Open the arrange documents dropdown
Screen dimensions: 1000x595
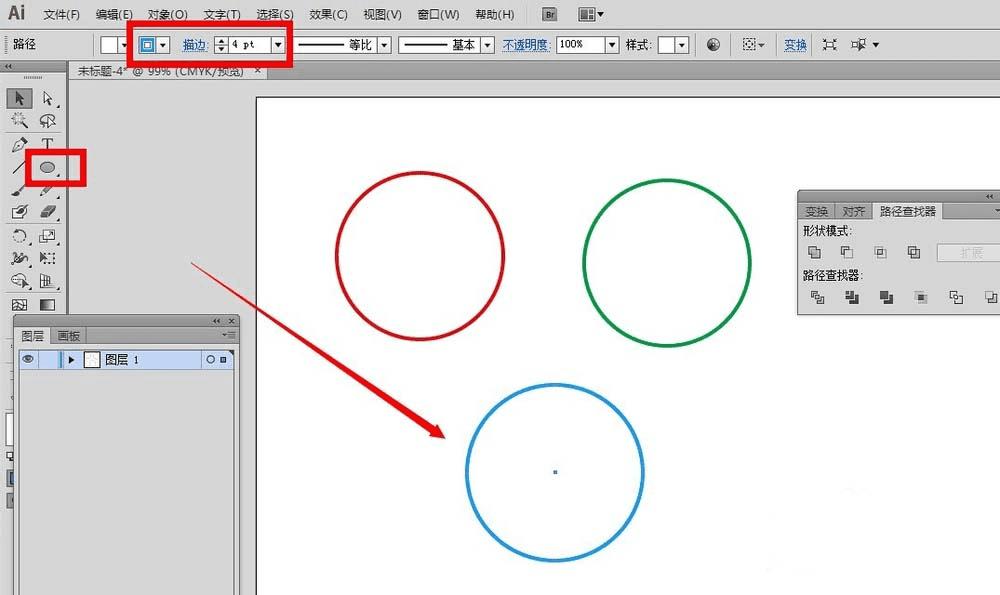pos(591,14)
